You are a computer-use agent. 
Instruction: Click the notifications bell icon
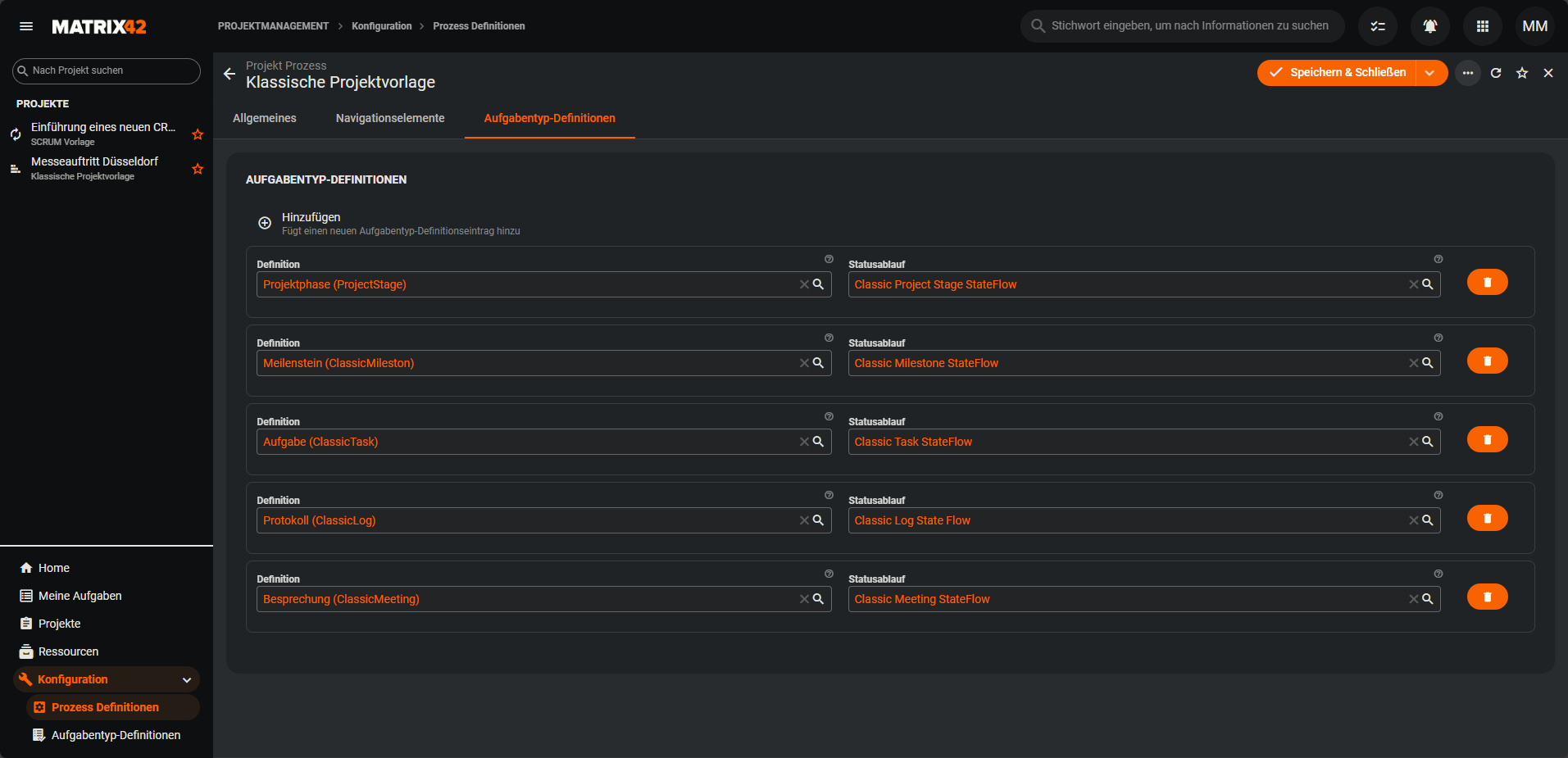click(1429, 26)
